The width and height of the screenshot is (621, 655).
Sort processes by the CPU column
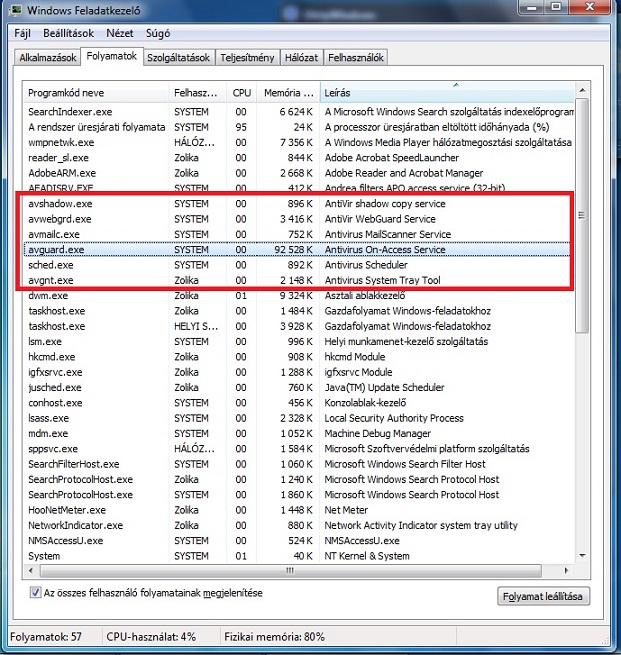242,92
